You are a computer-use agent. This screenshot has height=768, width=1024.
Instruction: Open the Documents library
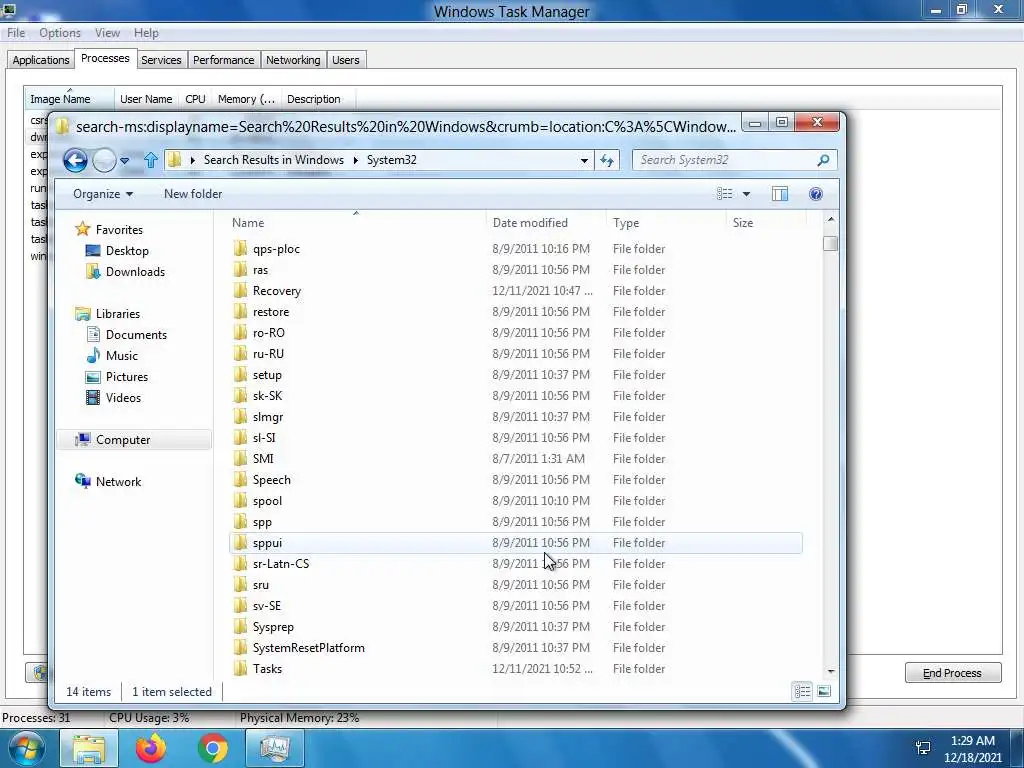point(136,335)
